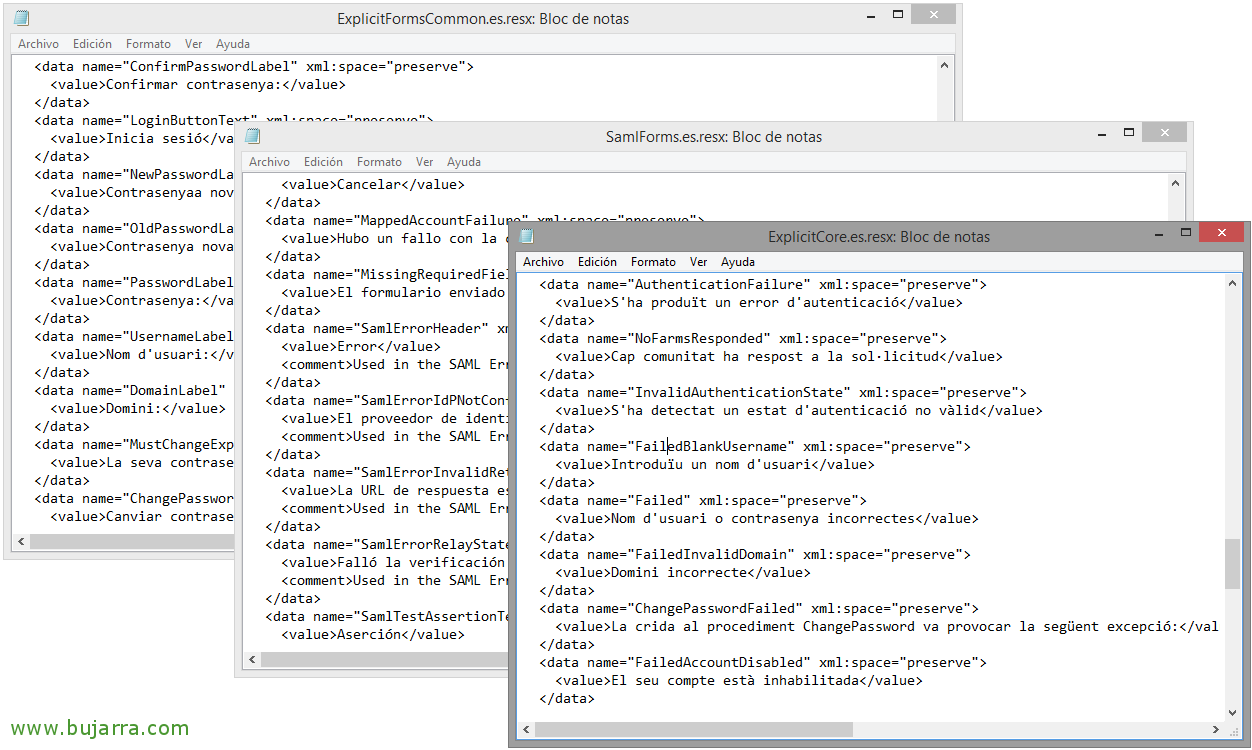Click the text "Domini:" in ExplicitFormsCommon window
The width and height of the screenshot is (1252, 750).
click(133, 409)
